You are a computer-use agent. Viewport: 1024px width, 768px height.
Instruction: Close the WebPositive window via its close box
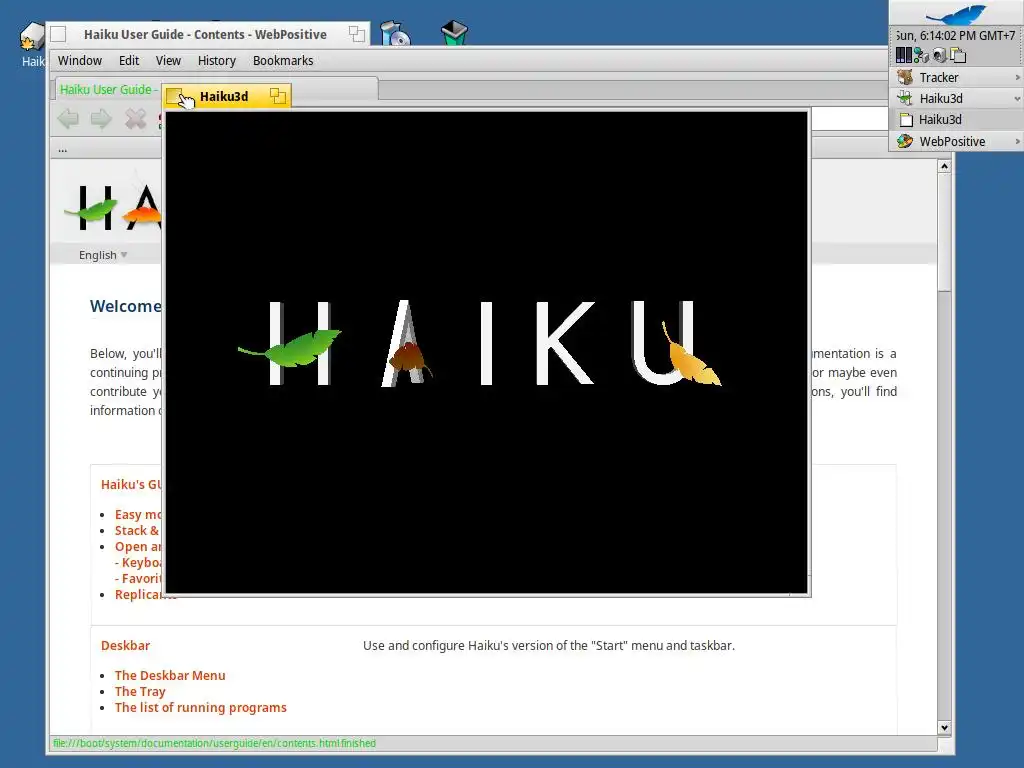(x=58, y=34)
